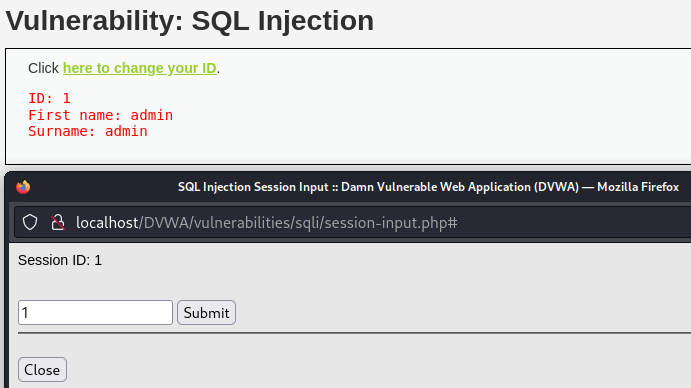Click the Close button in the popup
Screen dimensions: 691x388
click(x=42, y=369)
